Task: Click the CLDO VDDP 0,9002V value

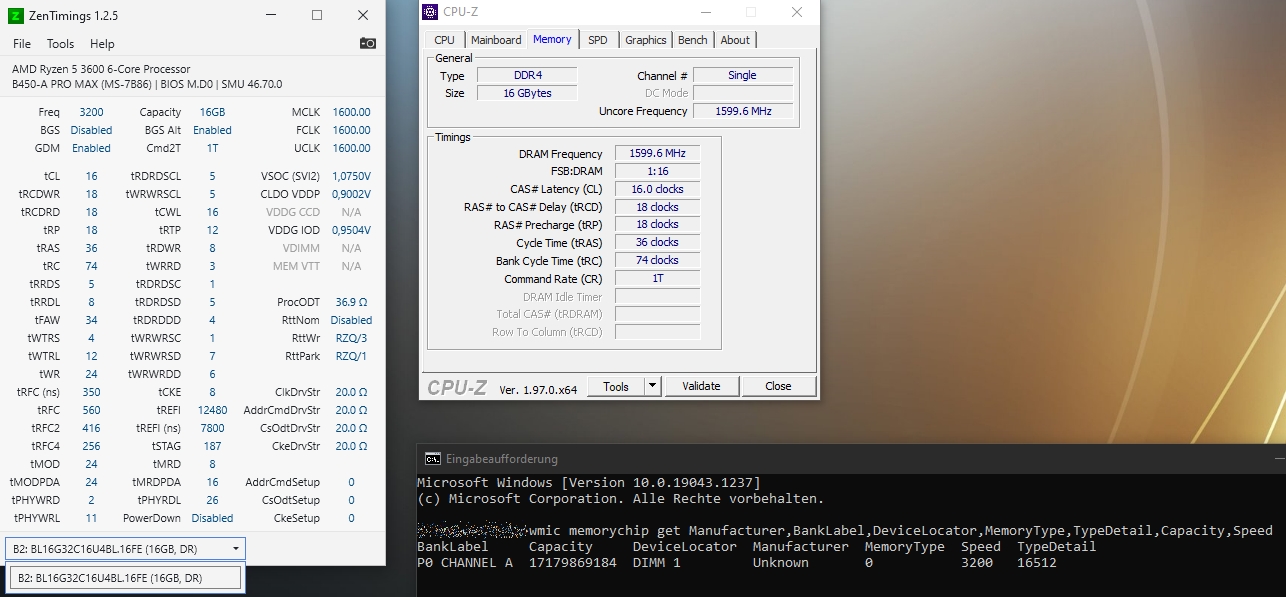Action: point(351,194)
